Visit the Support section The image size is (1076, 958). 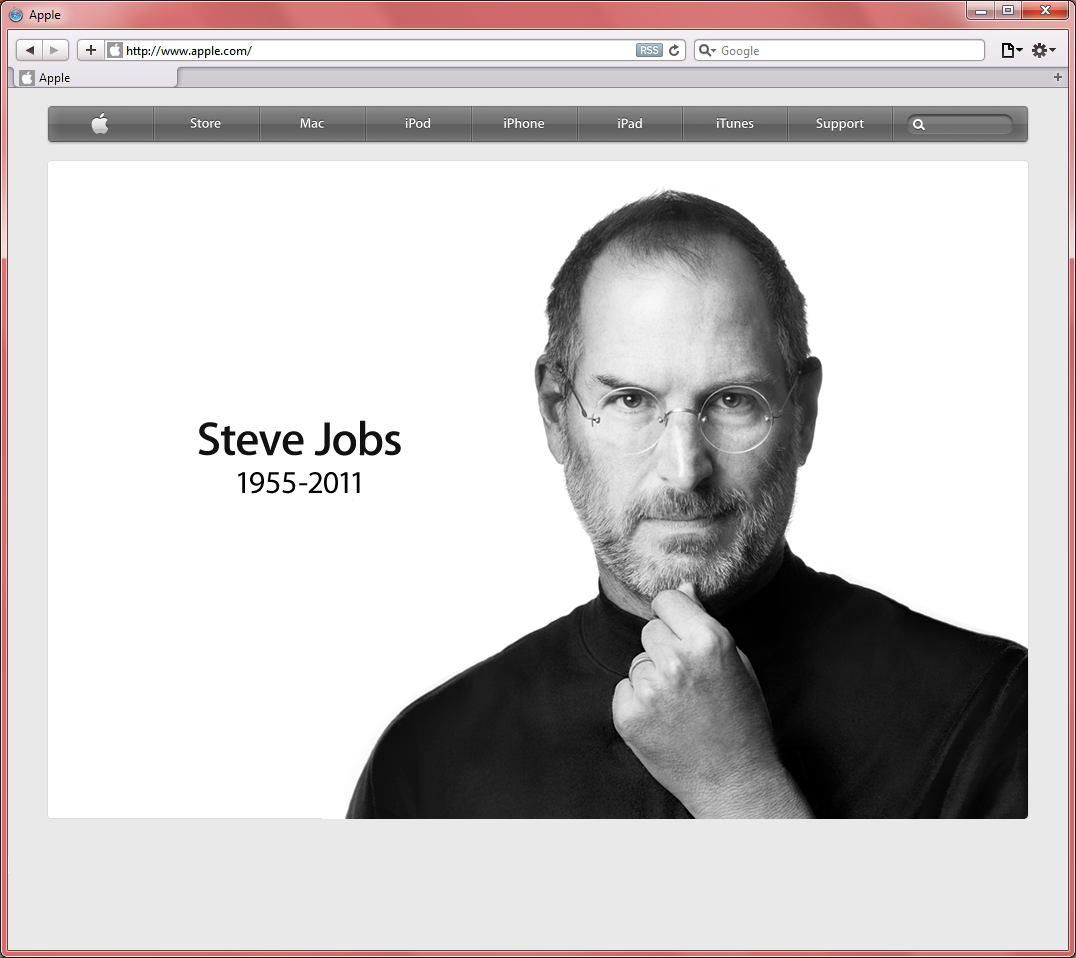(839, 124)
